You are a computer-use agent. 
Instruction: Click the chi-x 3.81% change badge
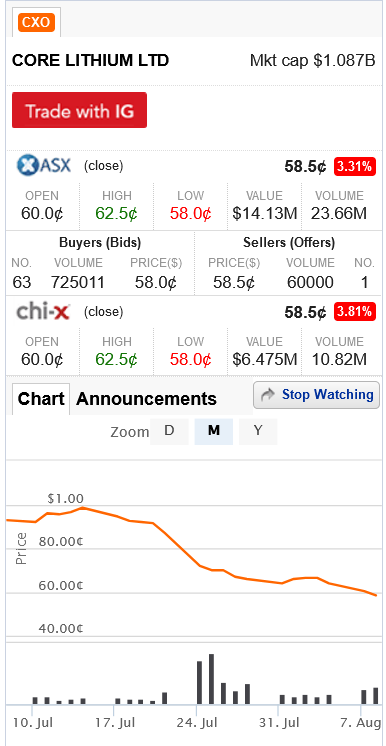click(x=355, y=312)
